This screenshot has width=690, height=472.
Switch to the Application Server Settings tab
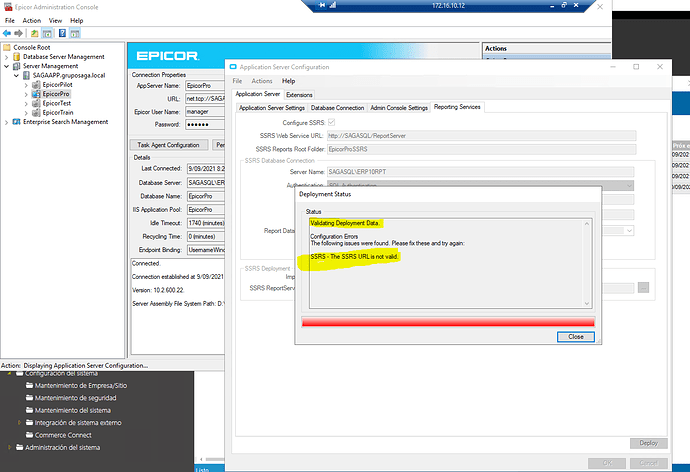272,108
